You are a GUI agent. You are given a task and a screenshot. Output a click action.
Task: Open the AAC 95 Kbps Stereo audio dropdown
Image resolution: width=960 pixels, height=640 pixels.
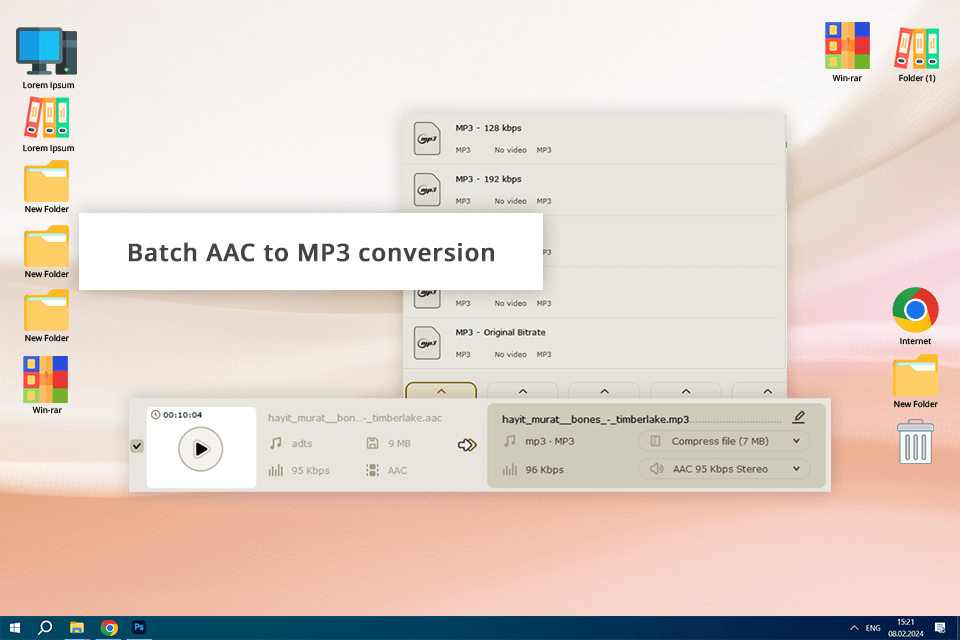[x=724, y=469]
